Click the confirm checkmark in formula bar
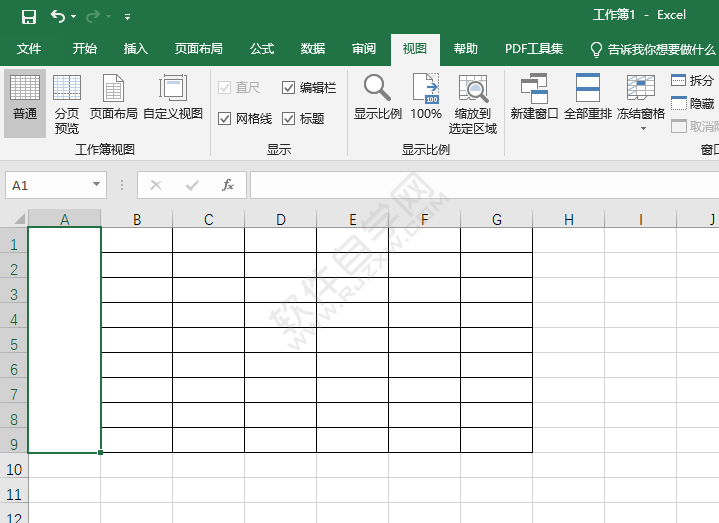This screenshot has width=719, height=523. [192, 185]
